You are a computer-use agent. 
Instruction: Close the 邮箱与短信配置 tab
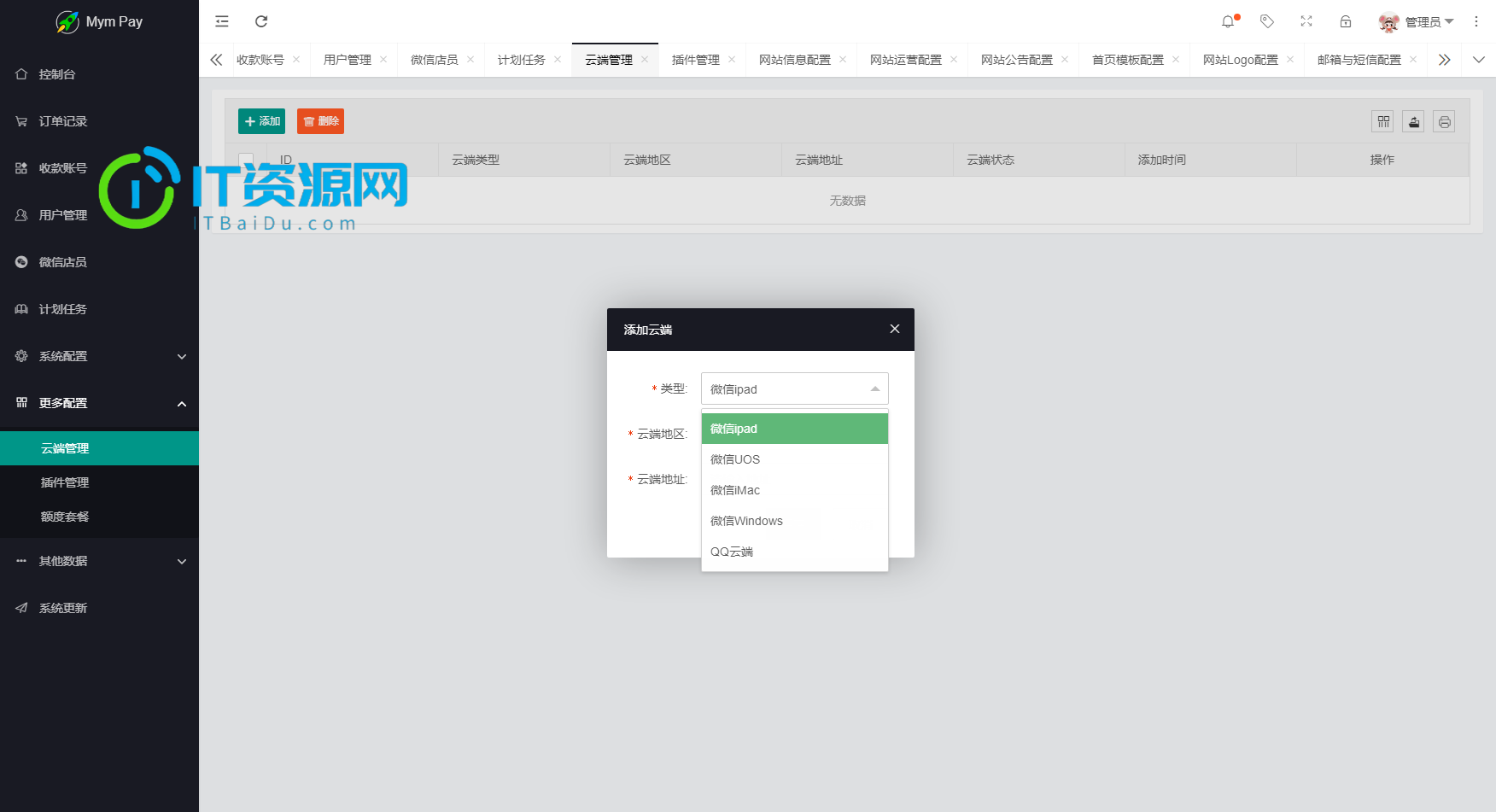(x=1413, y=60)
